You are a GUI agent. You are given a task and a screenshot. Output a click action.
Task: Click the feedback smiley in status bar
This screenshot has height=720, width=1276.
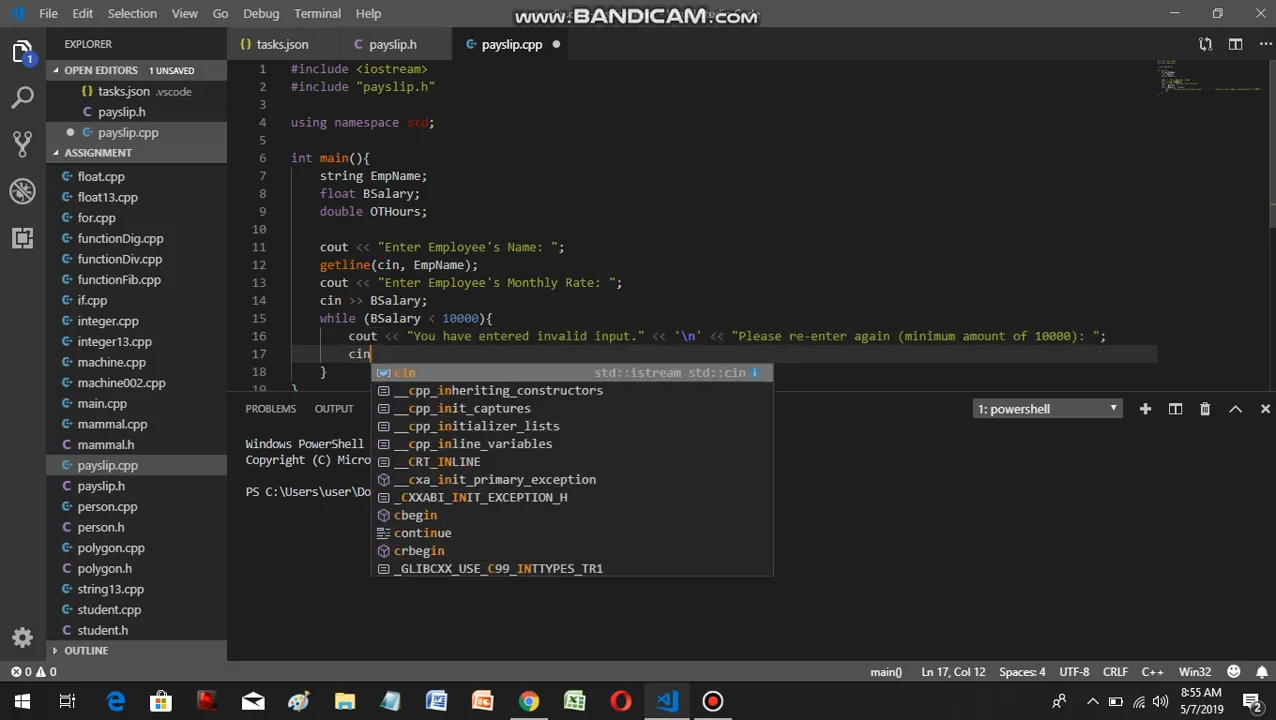tap(1234, 672)
